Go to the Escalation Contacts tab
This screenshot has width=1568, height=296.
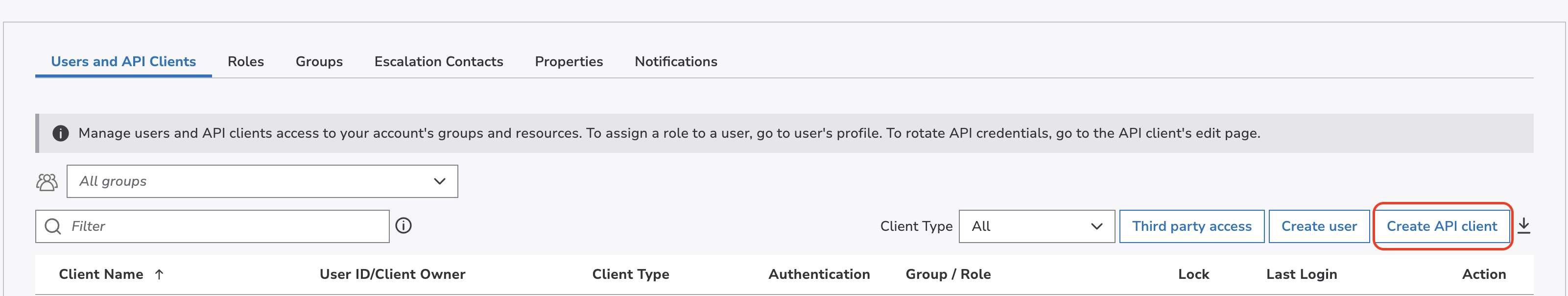pyautogui.click(x=439, y=62)
